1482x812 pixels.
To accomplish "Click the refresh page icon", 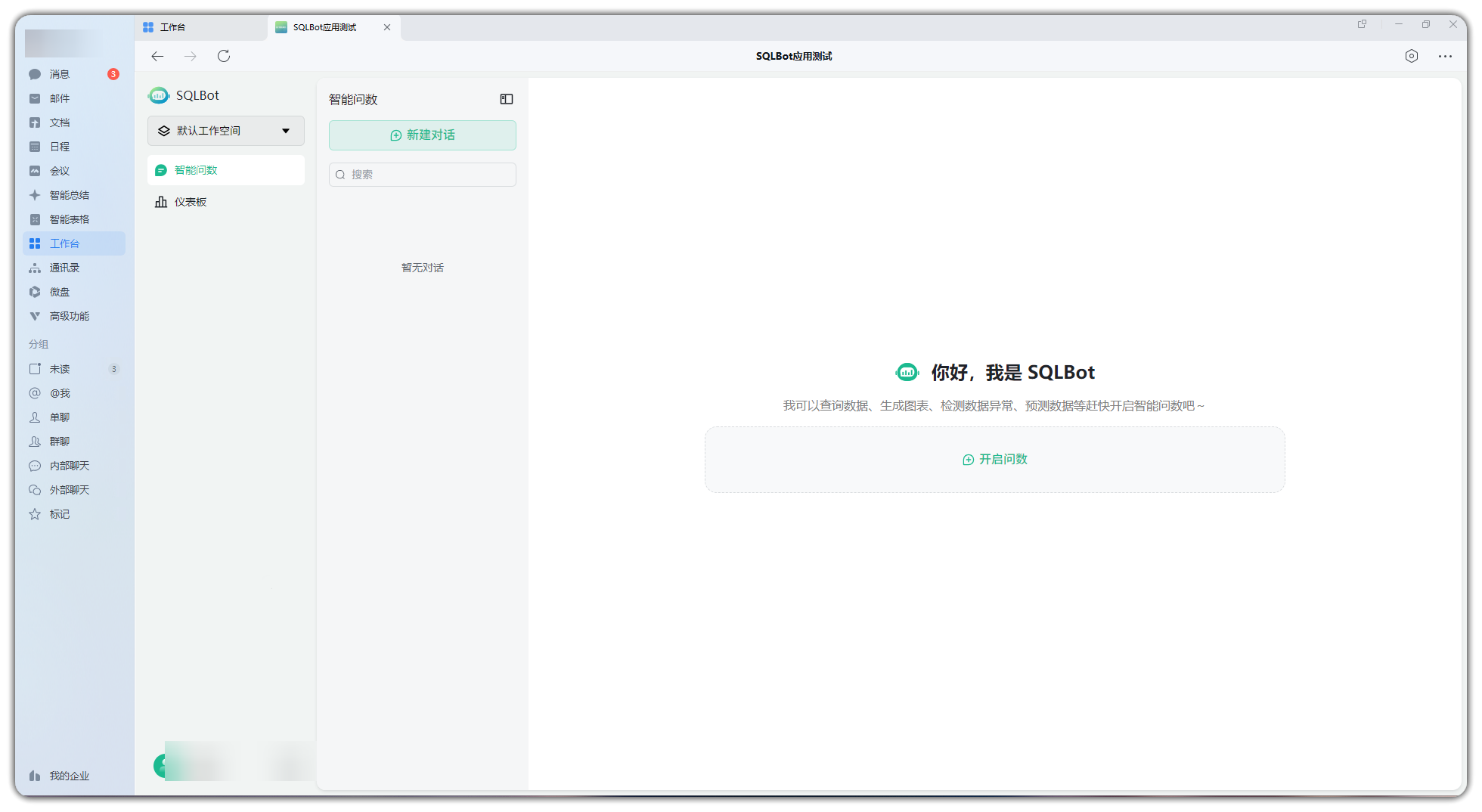I will [x=224, y=56].
